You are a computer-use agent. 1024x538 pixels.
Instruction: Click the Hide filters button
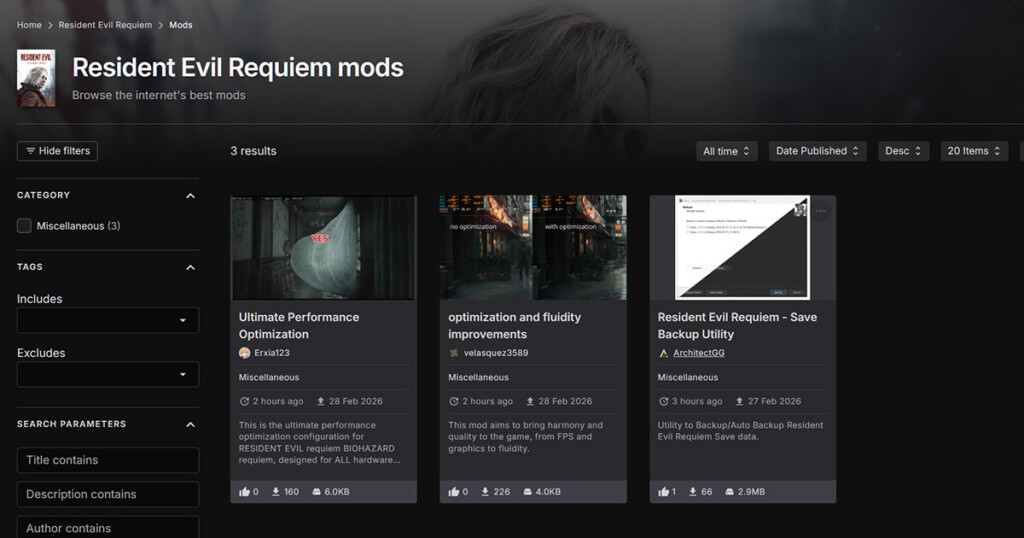point(57,151)
